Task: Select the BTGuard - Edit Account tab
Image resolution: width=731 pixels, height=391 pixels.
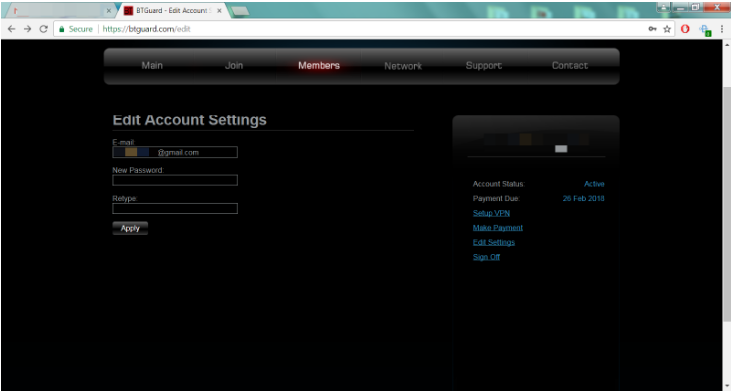Action: click(x=172, y=10)
